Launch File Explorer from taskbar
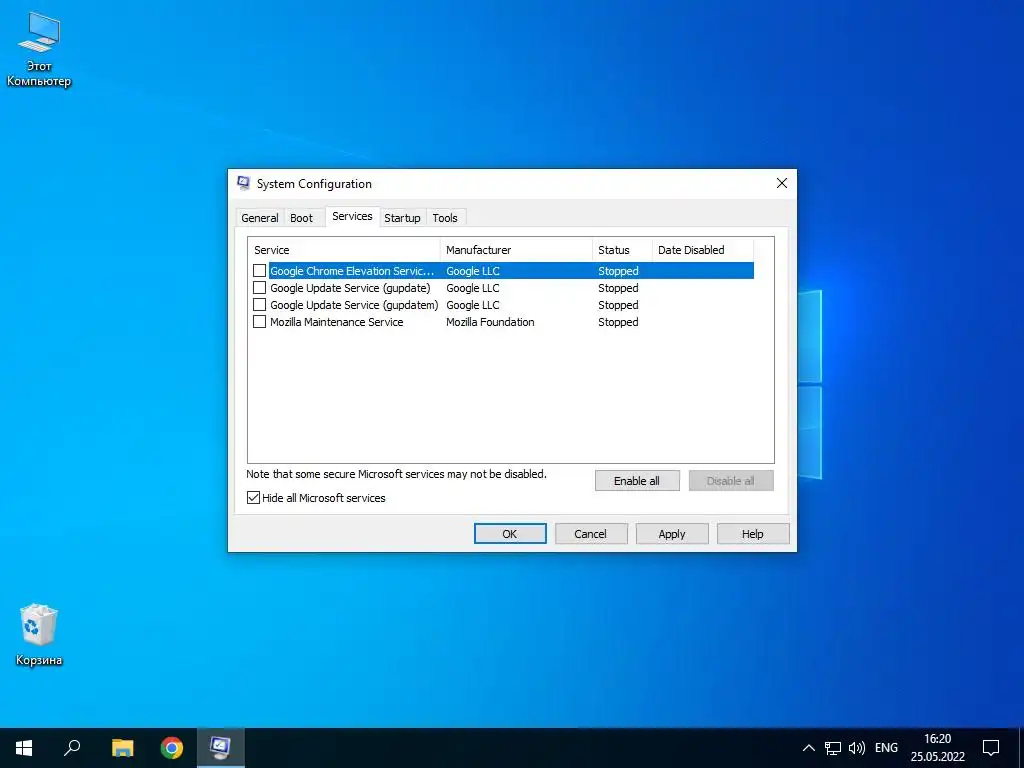Screen dimensions: 1024x768 pyautogui.click(x=122, y=748)
